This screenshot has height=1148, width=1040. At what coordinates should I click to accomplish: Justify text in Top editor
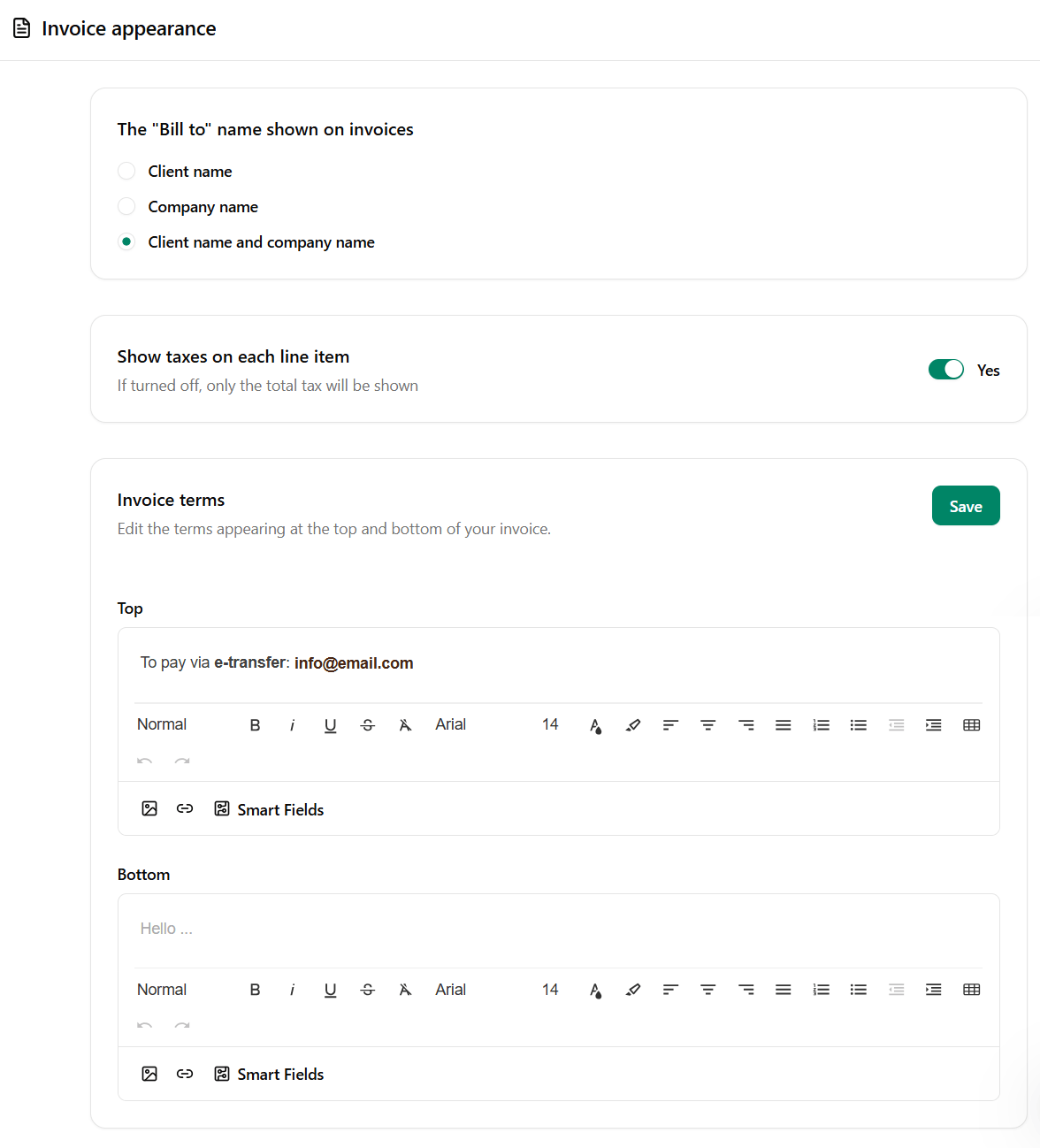[x=784, y=725]
